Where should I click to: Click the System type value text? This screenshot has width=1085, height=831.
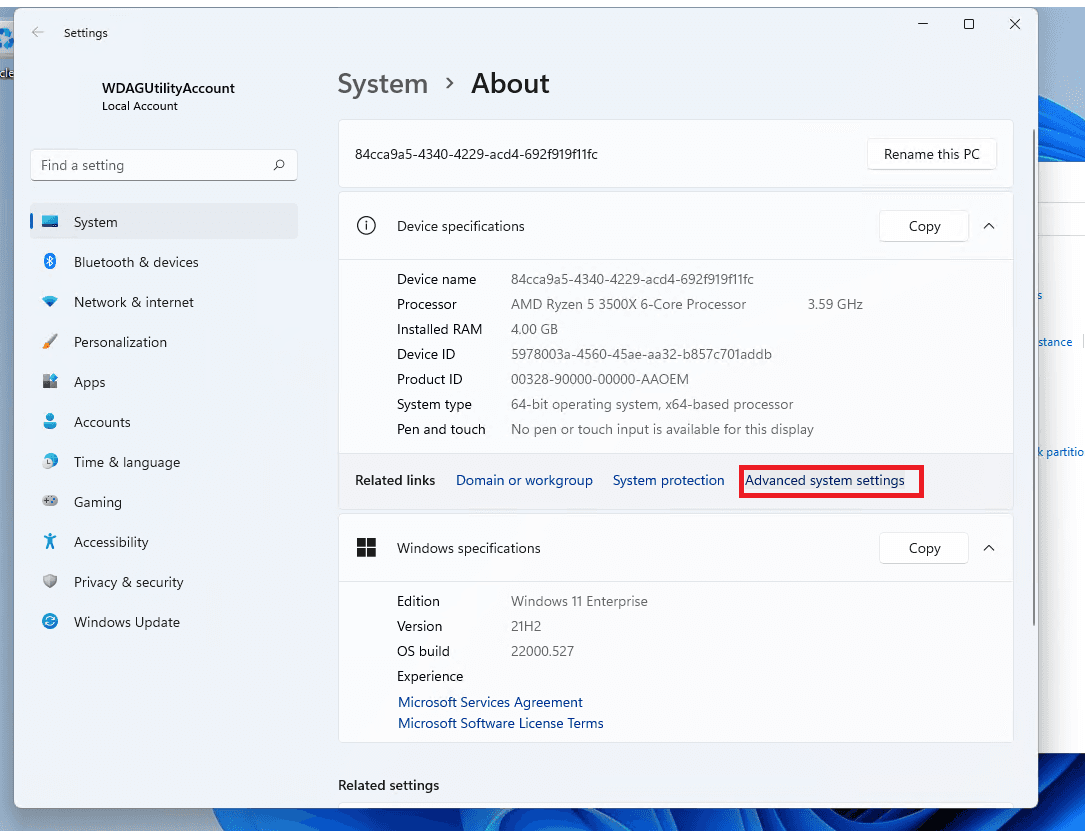coord(652,404)
